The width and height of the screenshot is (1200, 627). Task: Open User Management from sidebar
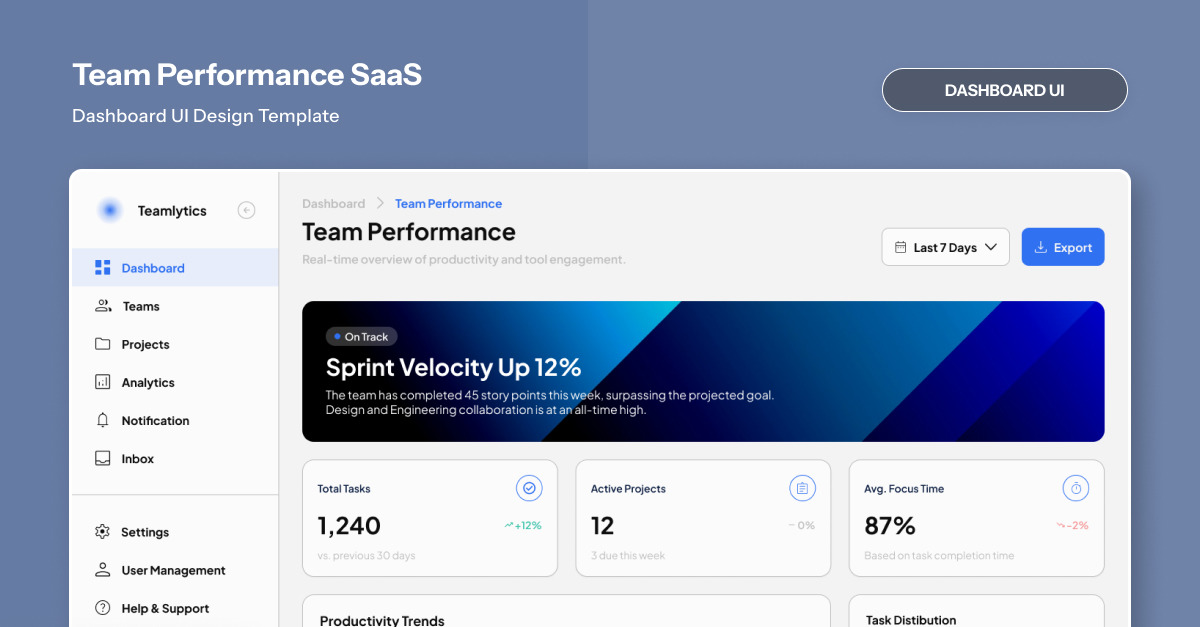pyautogui.click(x=173, y=570)
